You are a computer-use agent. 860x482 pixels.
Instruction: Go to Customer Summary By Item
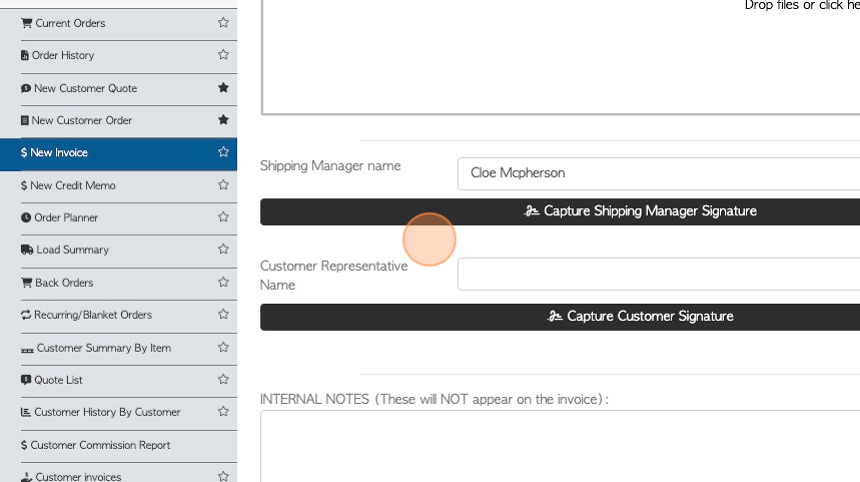coord(96,348)
